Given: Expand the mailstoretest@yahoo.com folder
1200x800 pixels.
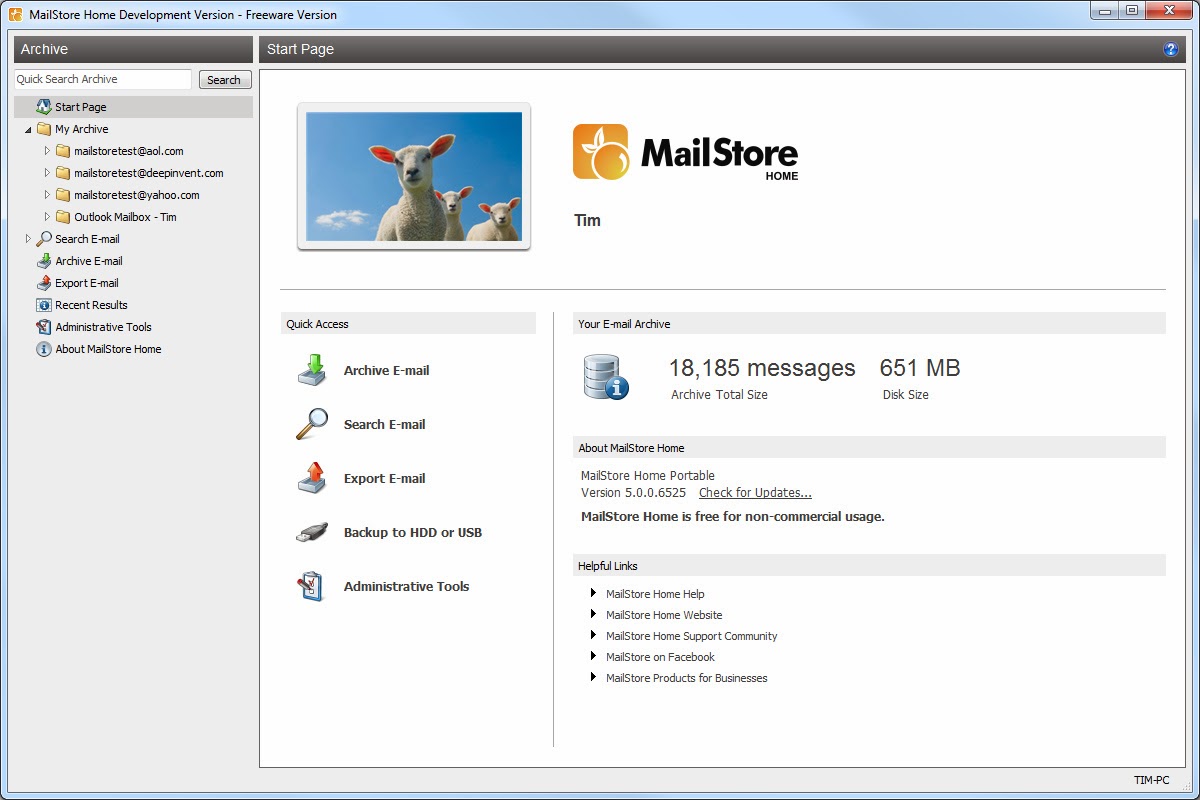Looking at the screenshot, I should click(x=47, y=195).
